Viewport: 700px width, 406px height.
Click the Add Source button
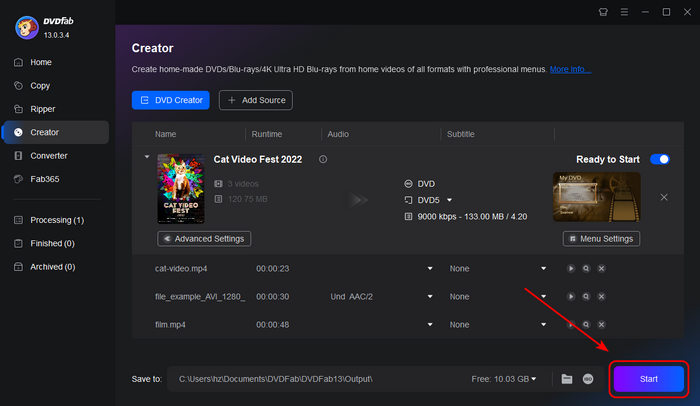(256, 100)
